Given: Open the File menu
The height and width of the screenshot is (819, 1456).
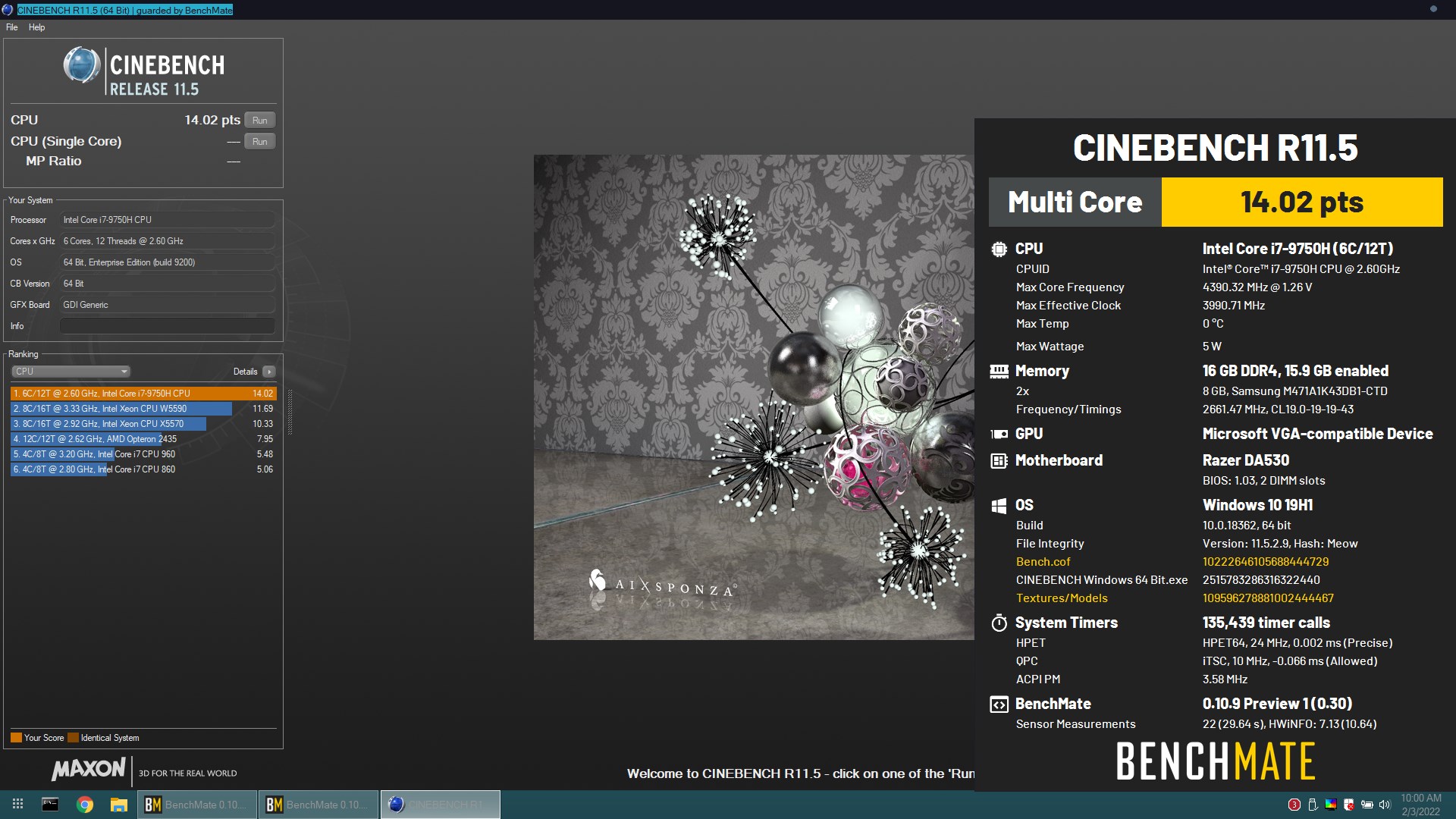Looking at the screenshot, I should point(12,27).
